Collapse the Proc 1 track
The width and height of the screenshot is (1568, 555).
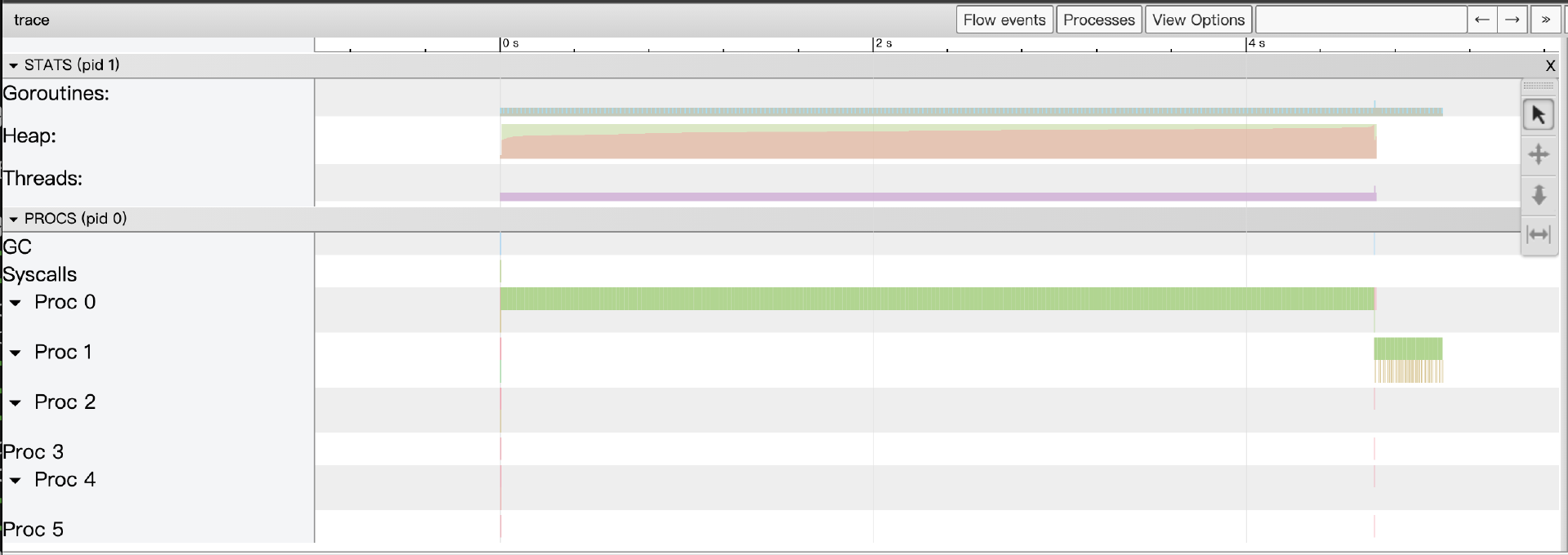coord(16,353)
